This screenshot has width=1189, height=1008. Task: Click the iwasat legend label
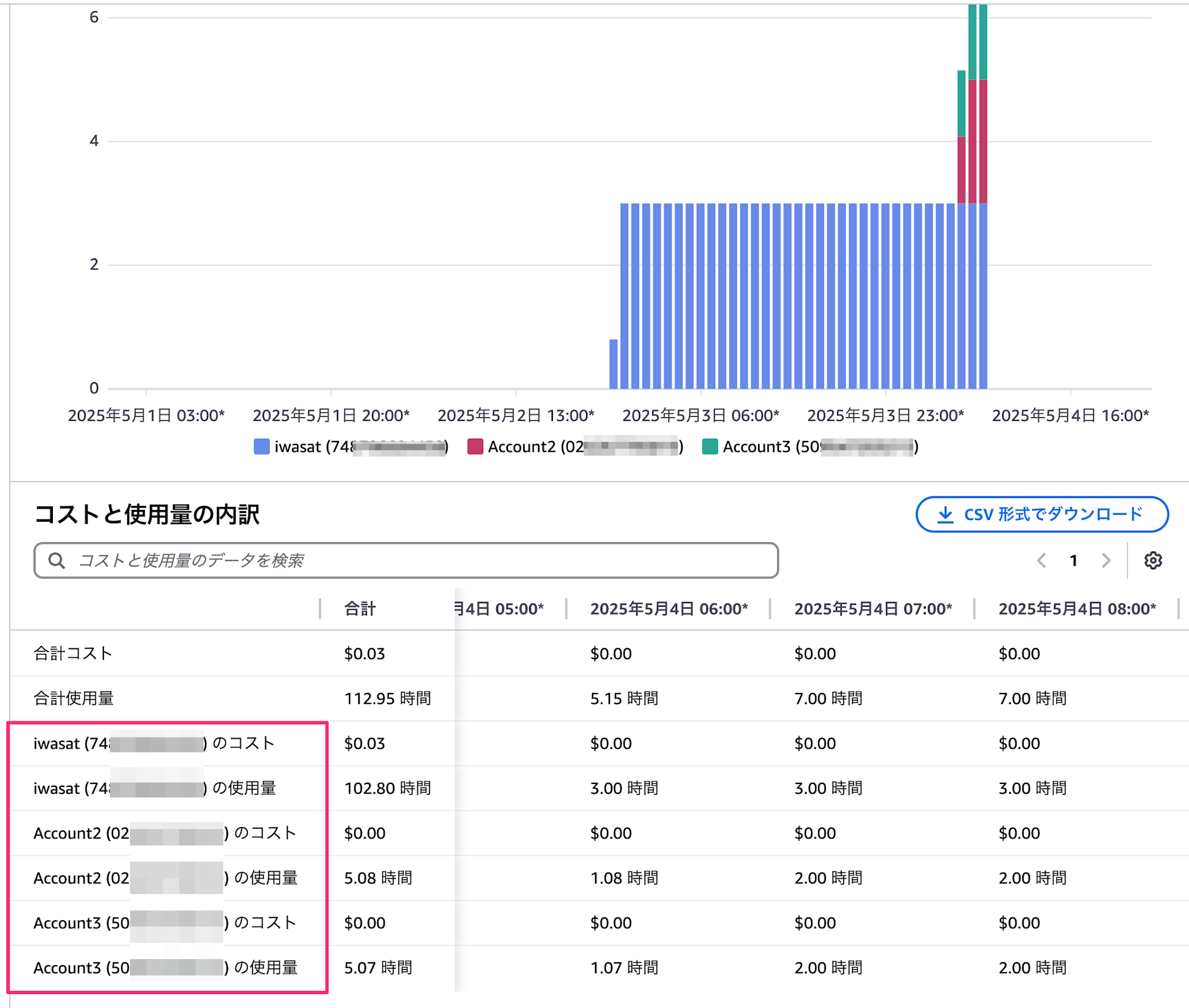click(361, 446)
